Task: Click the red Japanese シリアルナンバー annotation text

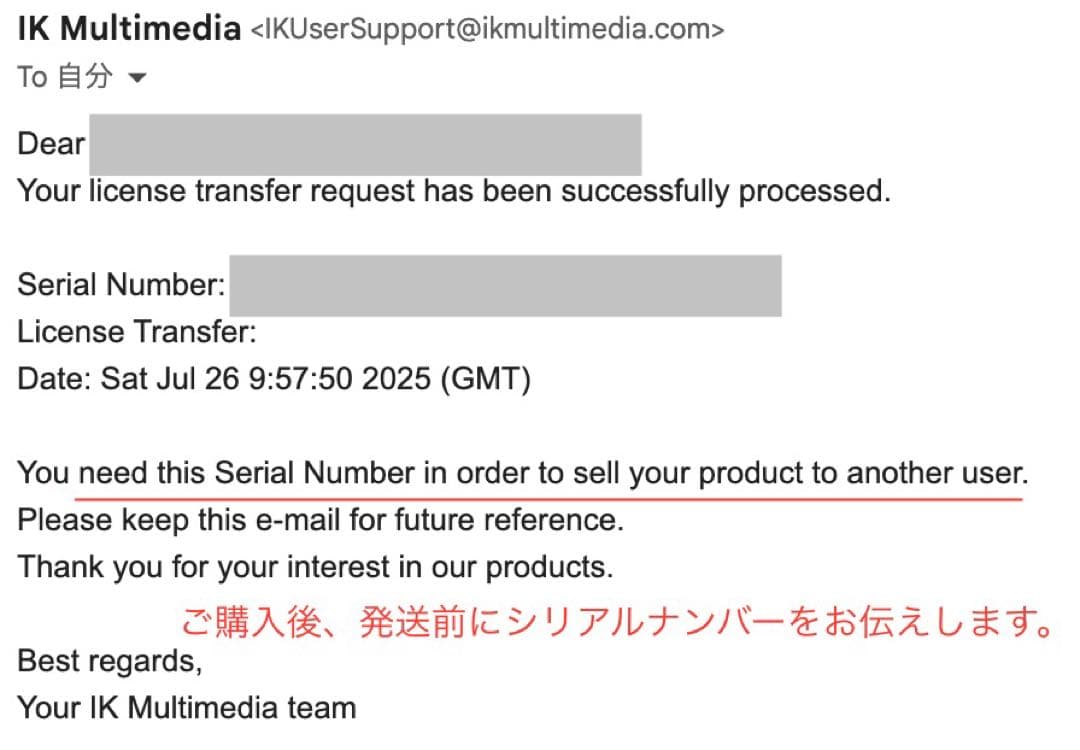Action: click(616, 623)
